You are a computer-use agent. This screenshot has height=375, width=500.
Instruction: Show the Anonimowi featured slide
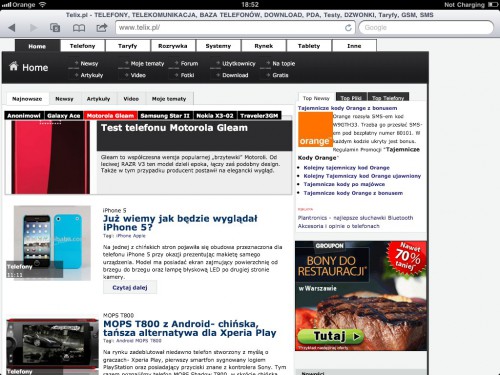(x=24, y=116)
